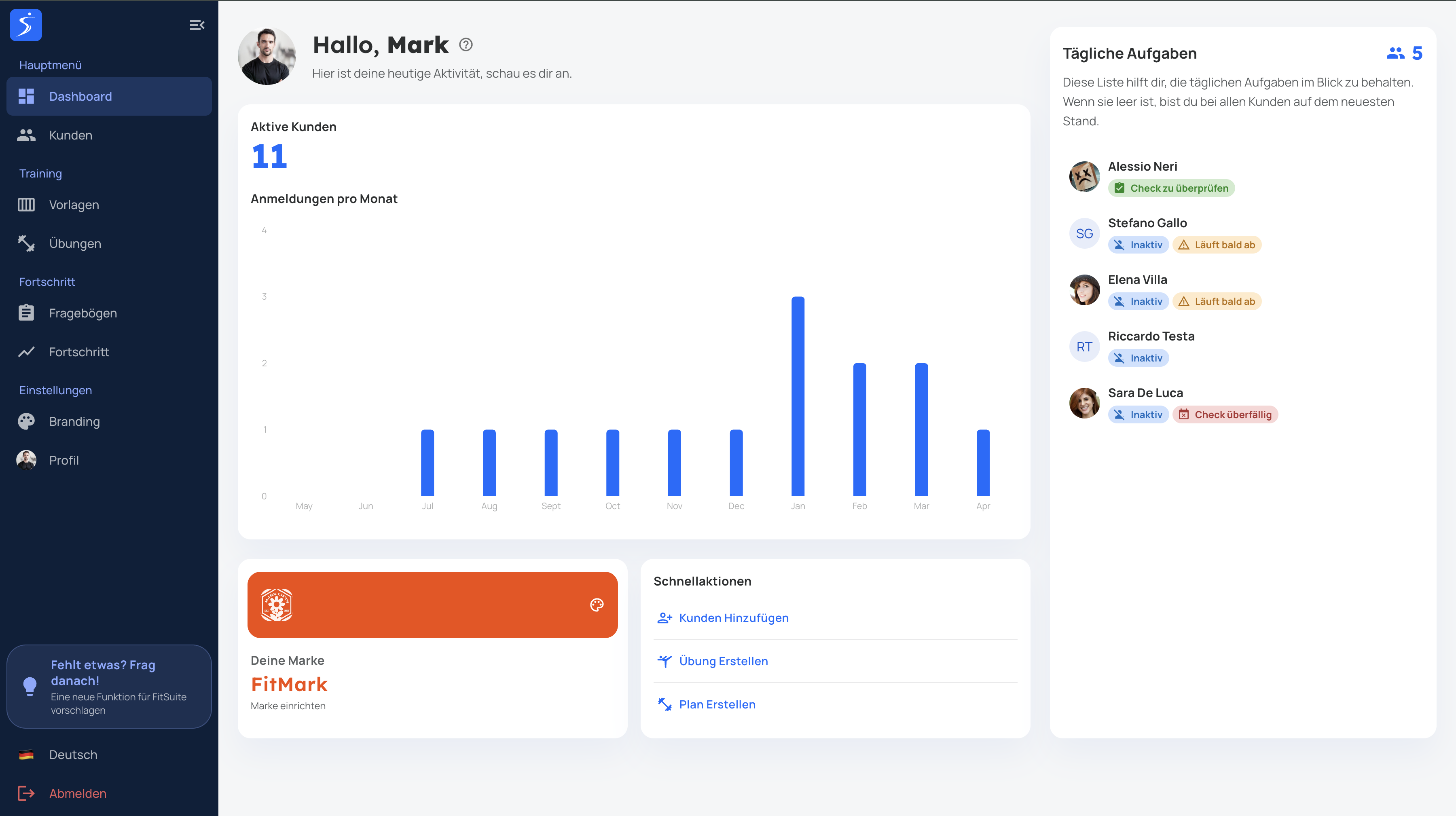Click the help question mark next to Hallo, Mark
Image resolution: width=1456 pixels, height=816 pixels.
(466, 44)
